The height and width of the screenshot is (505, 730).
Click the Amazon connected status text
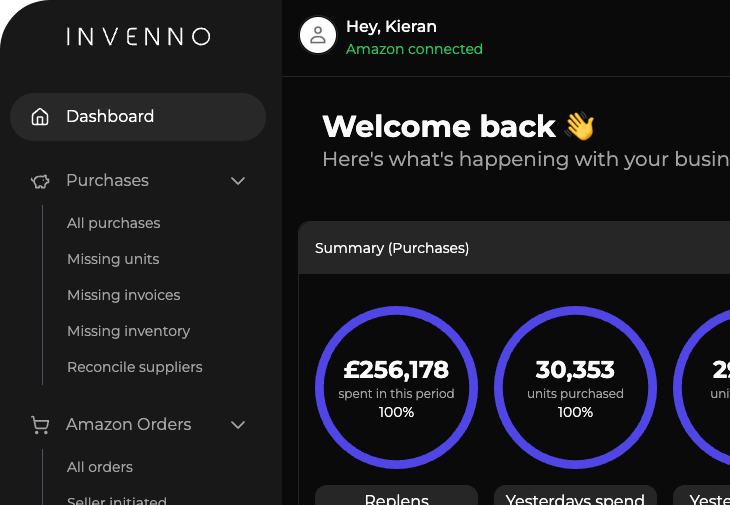(414, 49)
